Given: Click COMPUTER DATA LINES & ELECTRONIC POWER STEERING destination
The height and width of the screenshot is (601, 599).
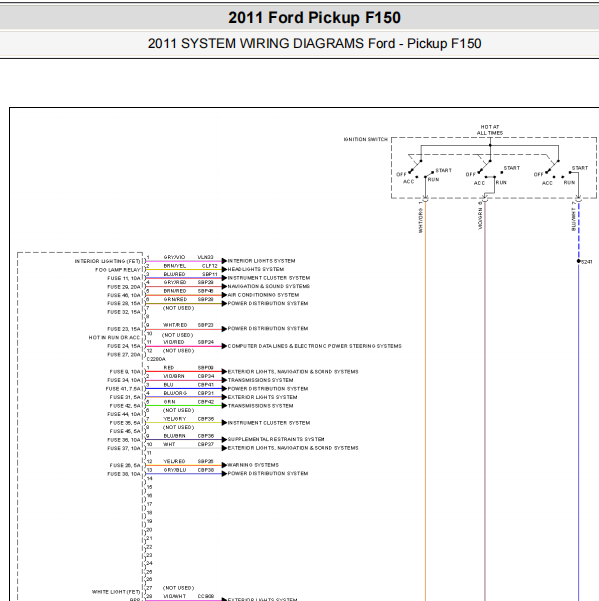Looking at the screenshot, I should click(x=315, y=346).
